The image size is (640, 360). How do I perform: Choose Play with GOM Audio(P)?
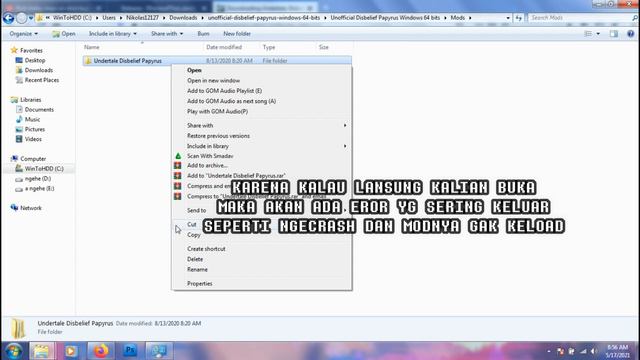262,111
